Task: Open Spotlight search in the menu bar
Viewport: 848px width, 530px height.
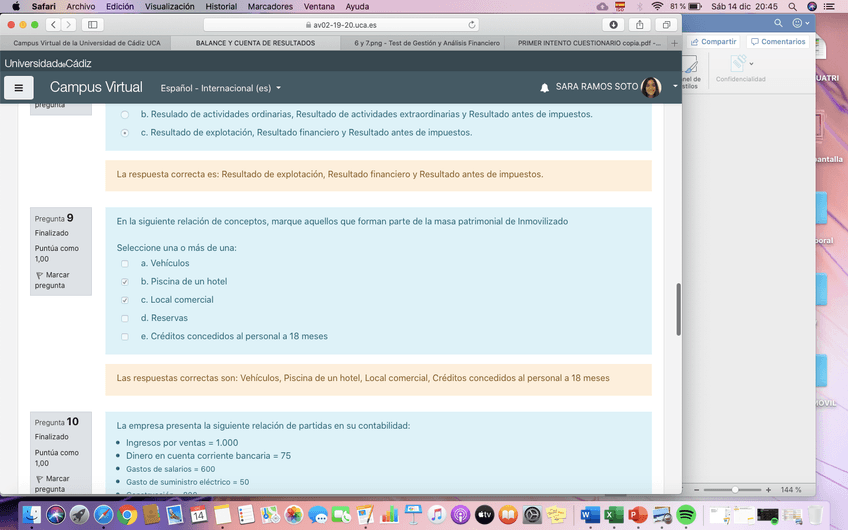Action: click(792, 6)
